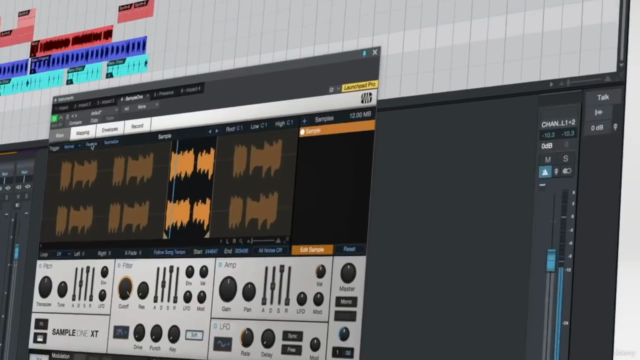Click the Amp Pan knob
Viewport: 640px width, 360px height.
tap(249, 292)
